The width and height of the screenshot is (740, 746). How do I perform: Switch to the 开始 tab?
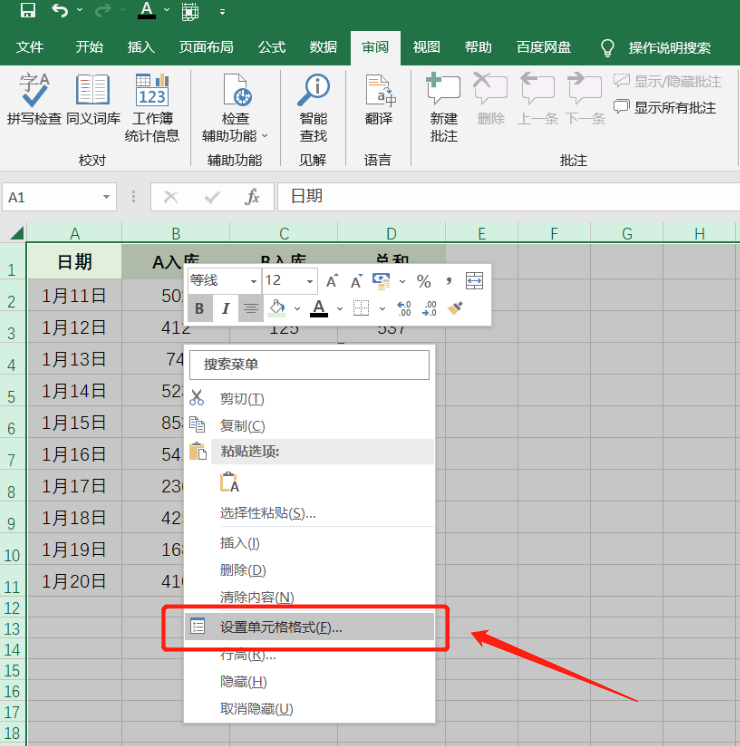[89, 47]
